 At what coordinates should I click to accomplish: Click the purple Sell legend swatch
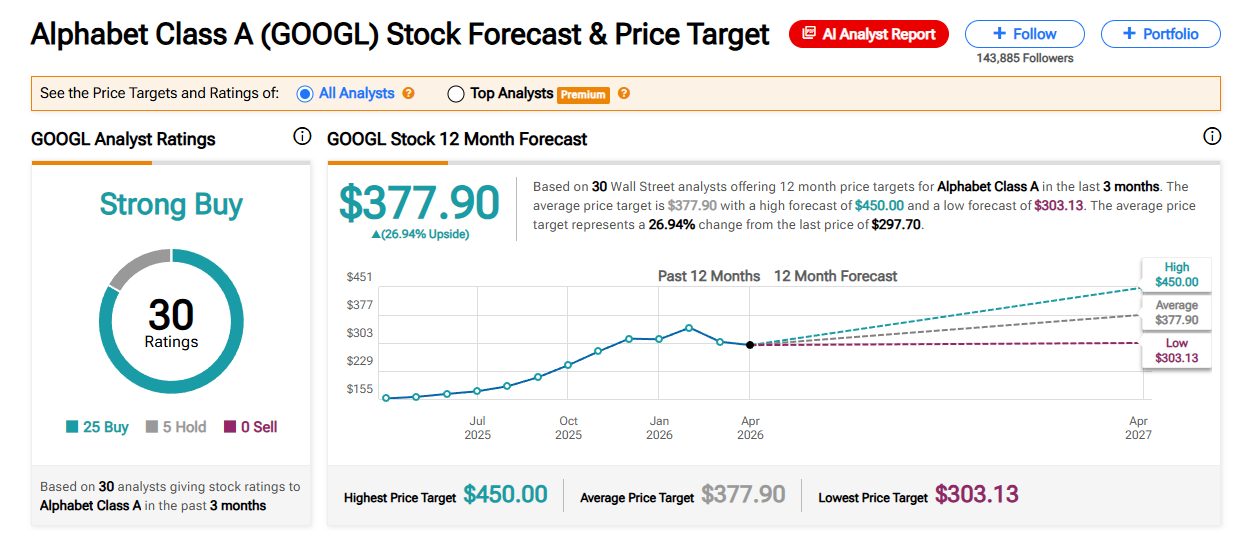point(230,427)
